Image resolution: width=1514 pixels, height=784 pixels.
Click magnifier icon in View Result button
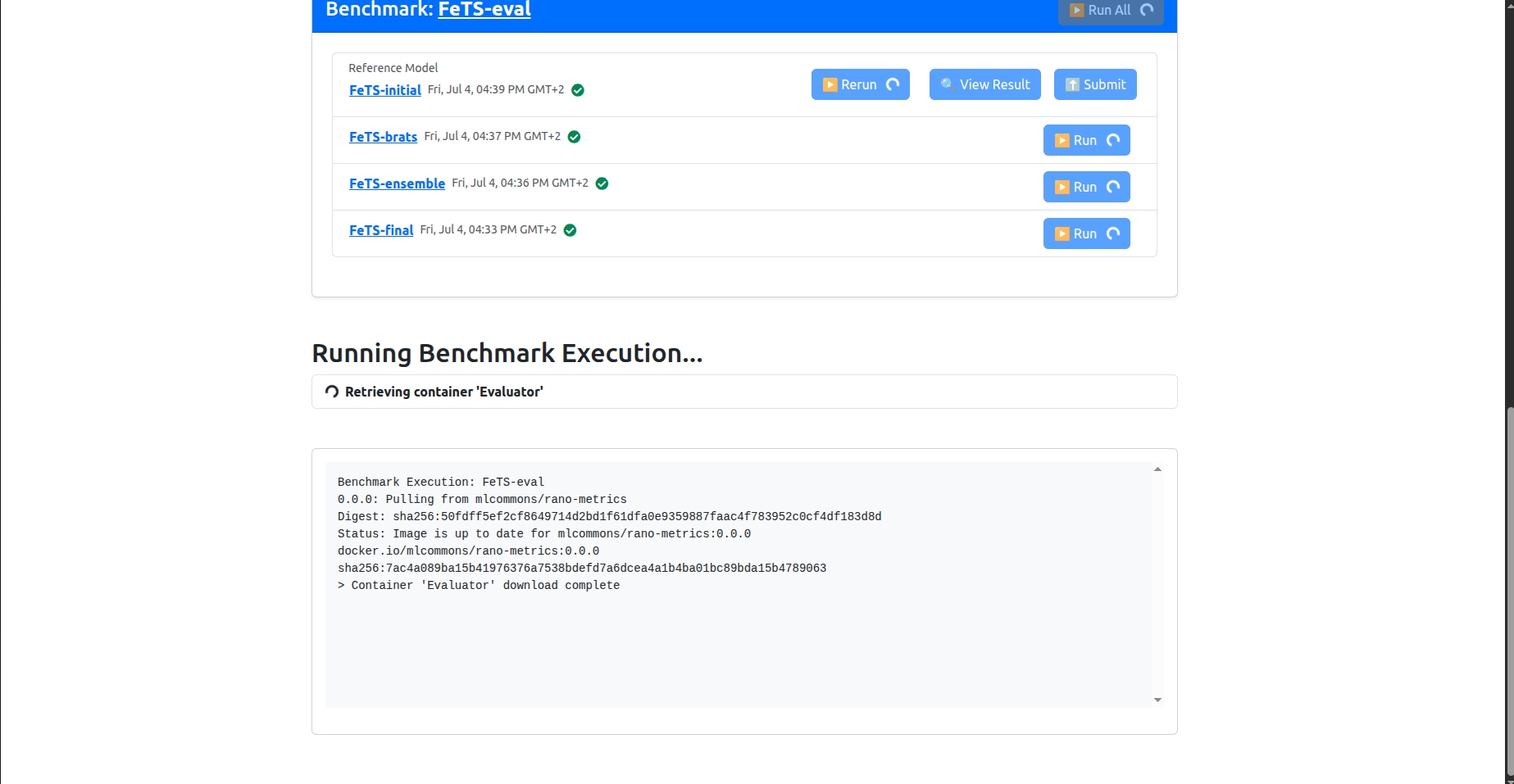(948, 84)
